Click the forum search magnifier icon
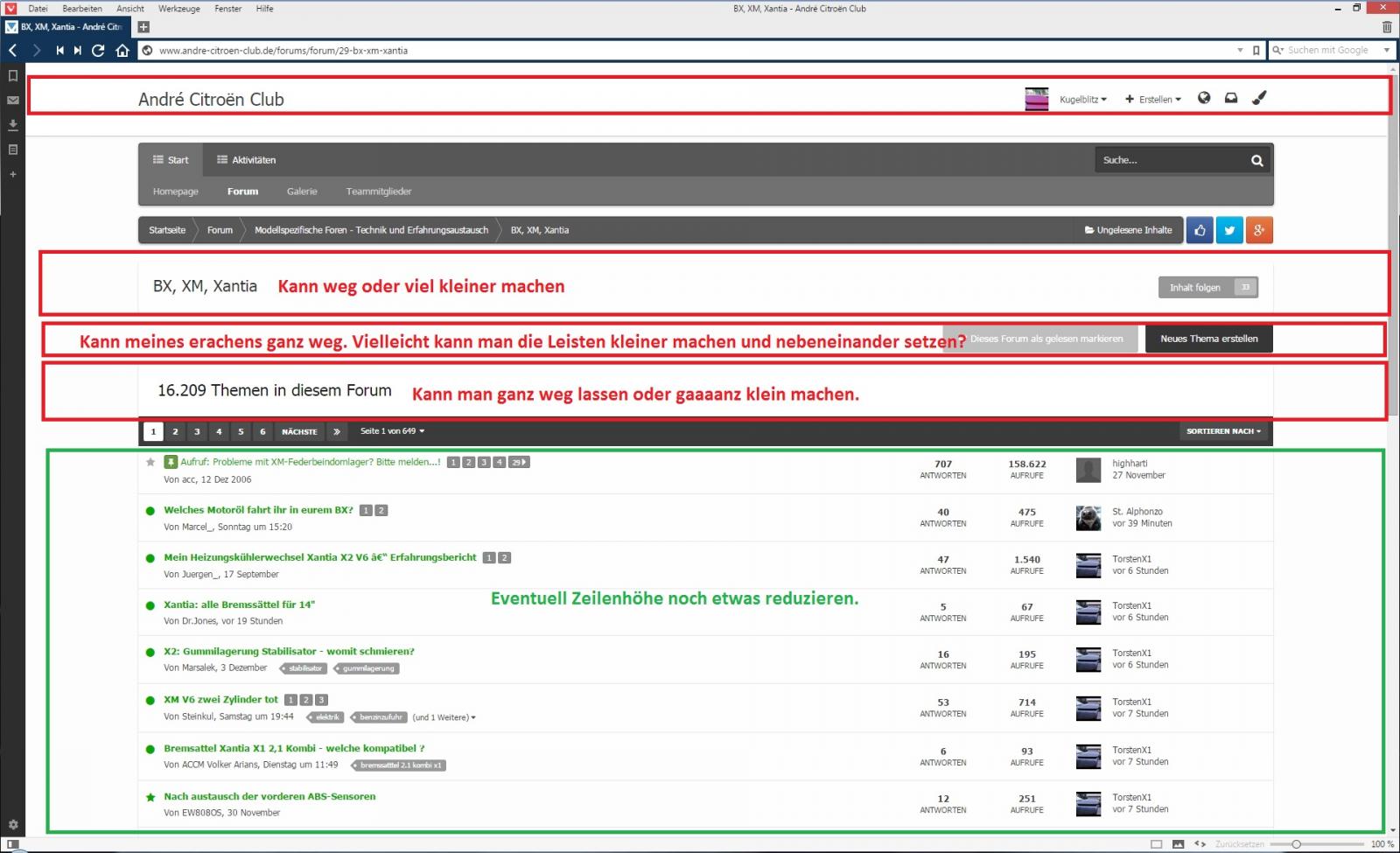Screen dimensions: 1400x853 coord(1257,160)
